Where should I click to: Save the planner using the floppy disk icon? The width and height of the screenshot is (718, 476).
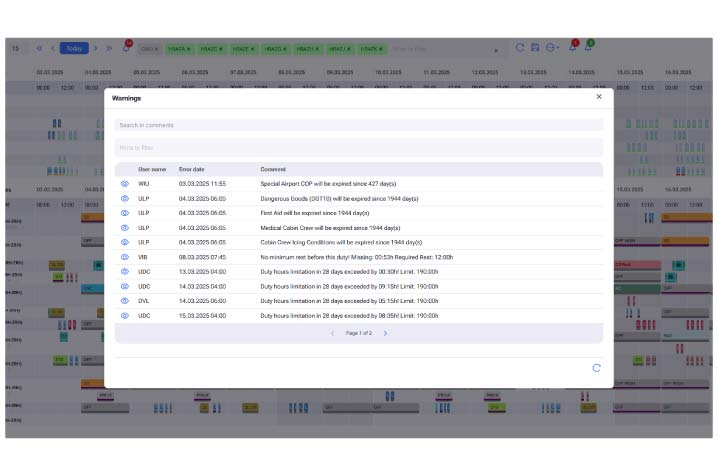535,47
